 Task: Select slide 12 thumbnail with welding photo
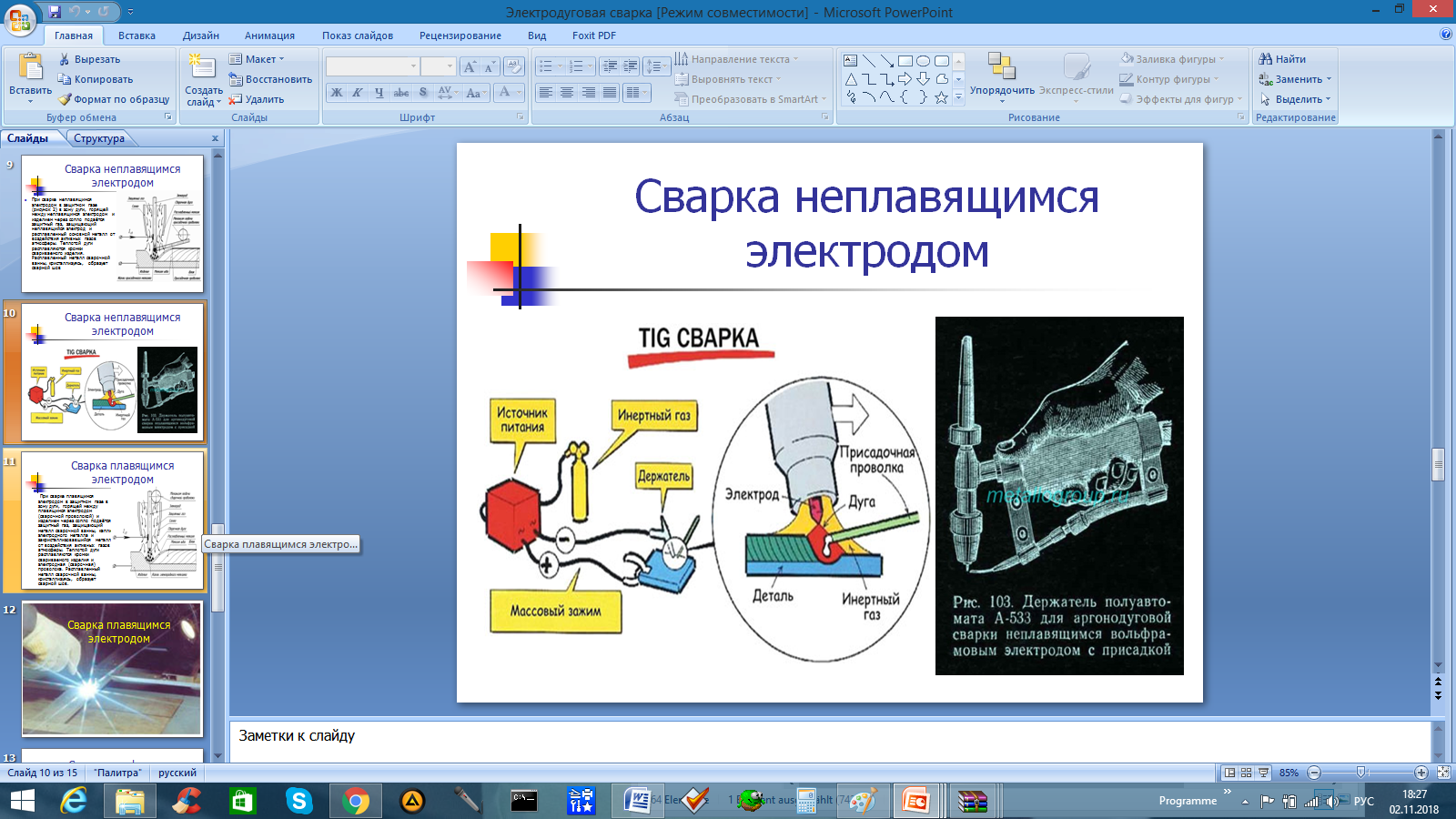(x=112, y=669)
